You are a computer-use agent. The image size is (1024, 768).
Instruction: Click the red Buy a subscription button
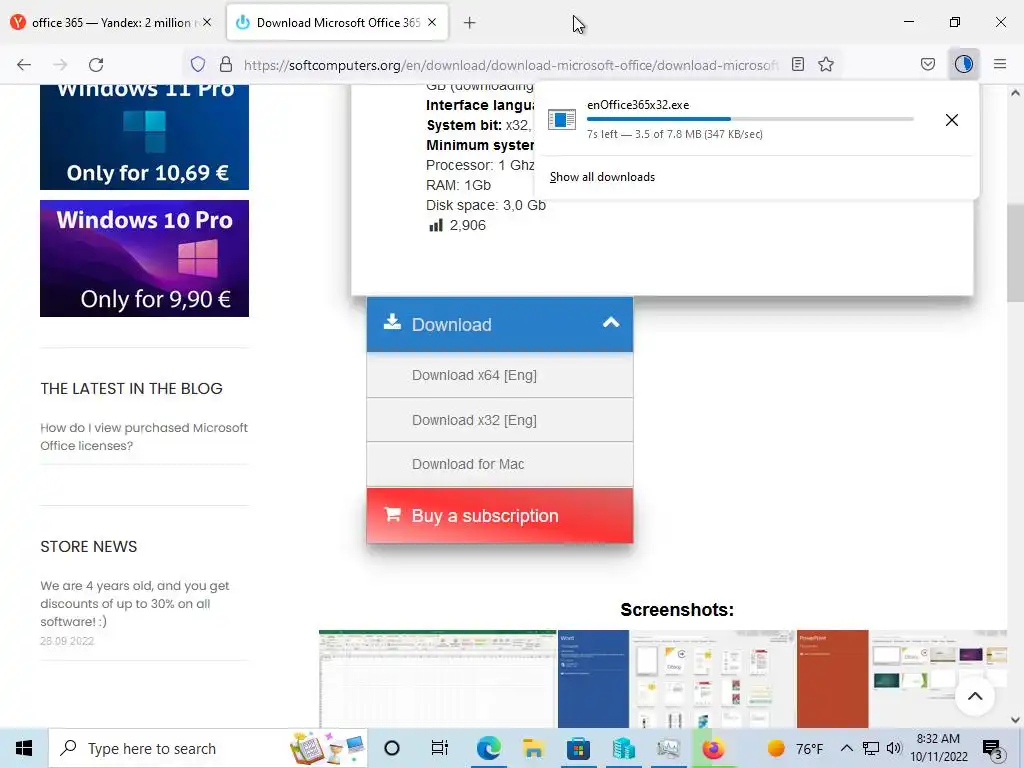click(500, 515)
